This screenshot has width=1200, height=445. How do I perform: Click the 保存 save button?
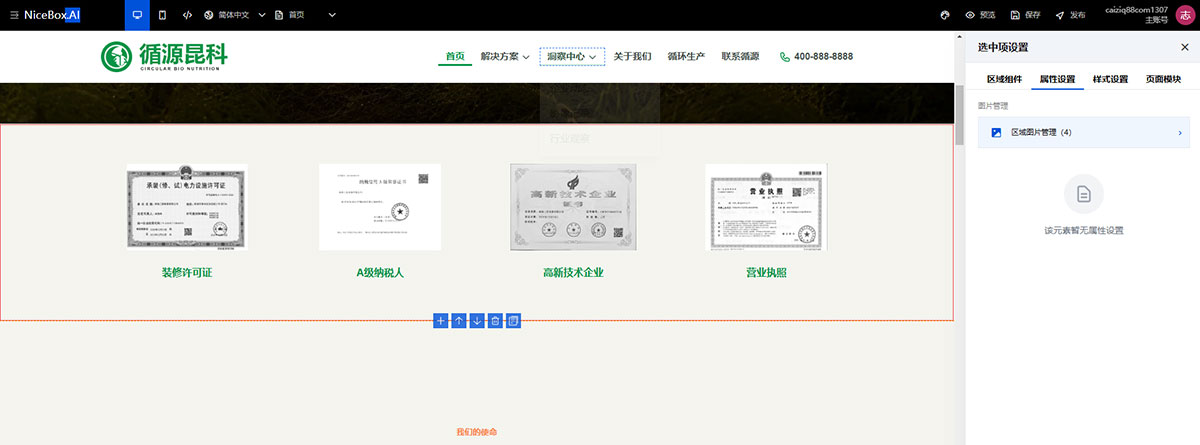pyautogui.click(x=1025, y=15)
